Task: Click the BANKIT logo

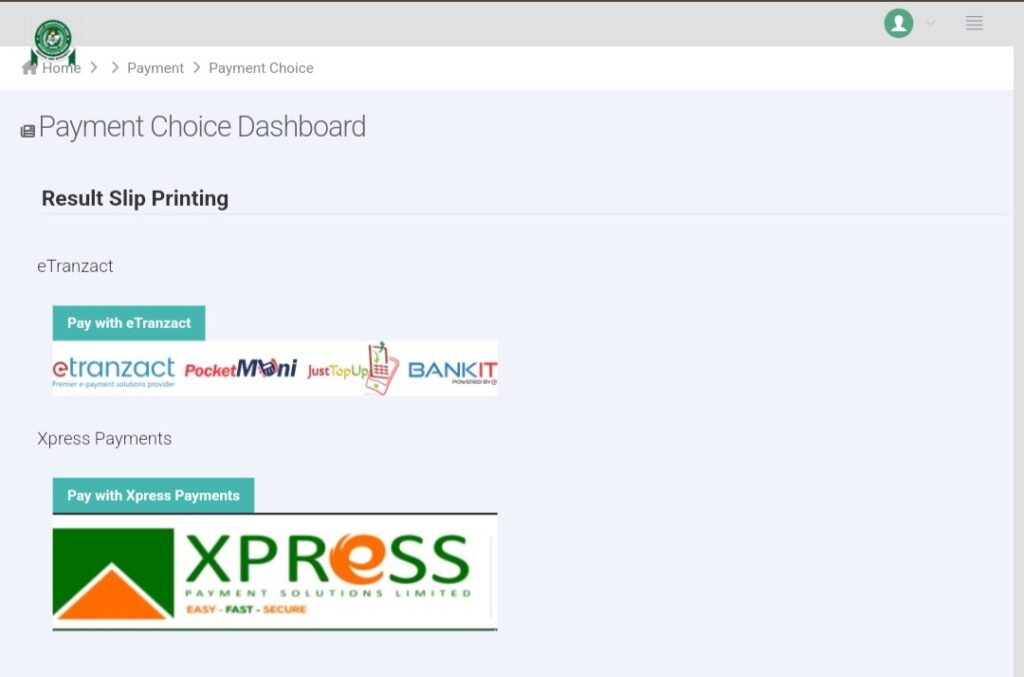Action: (x=452, y=371)
